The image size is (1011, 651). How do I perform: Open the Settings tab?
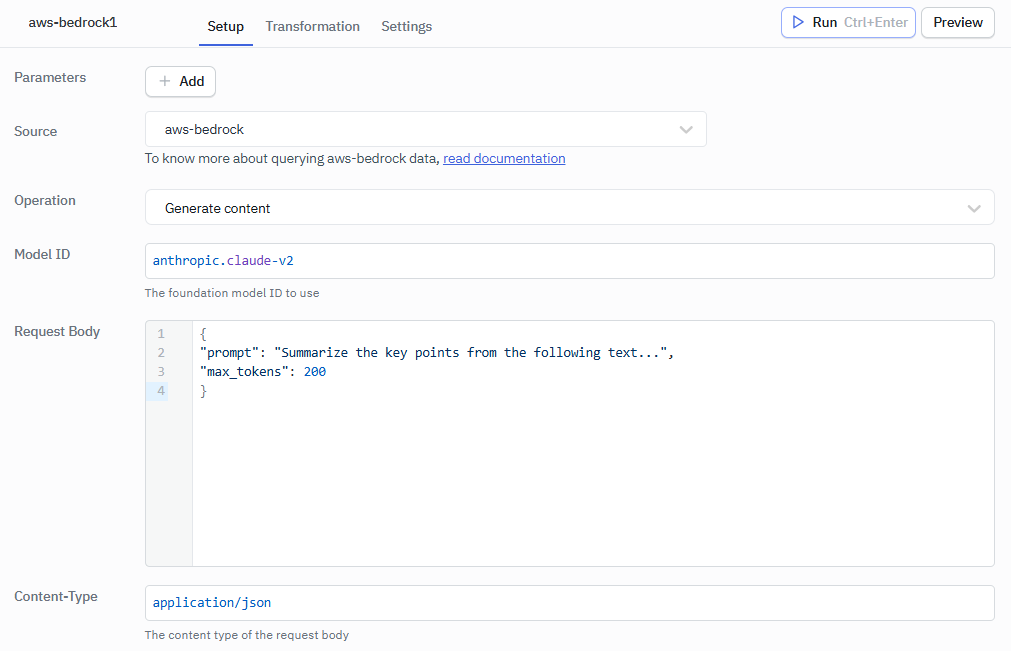406,26
